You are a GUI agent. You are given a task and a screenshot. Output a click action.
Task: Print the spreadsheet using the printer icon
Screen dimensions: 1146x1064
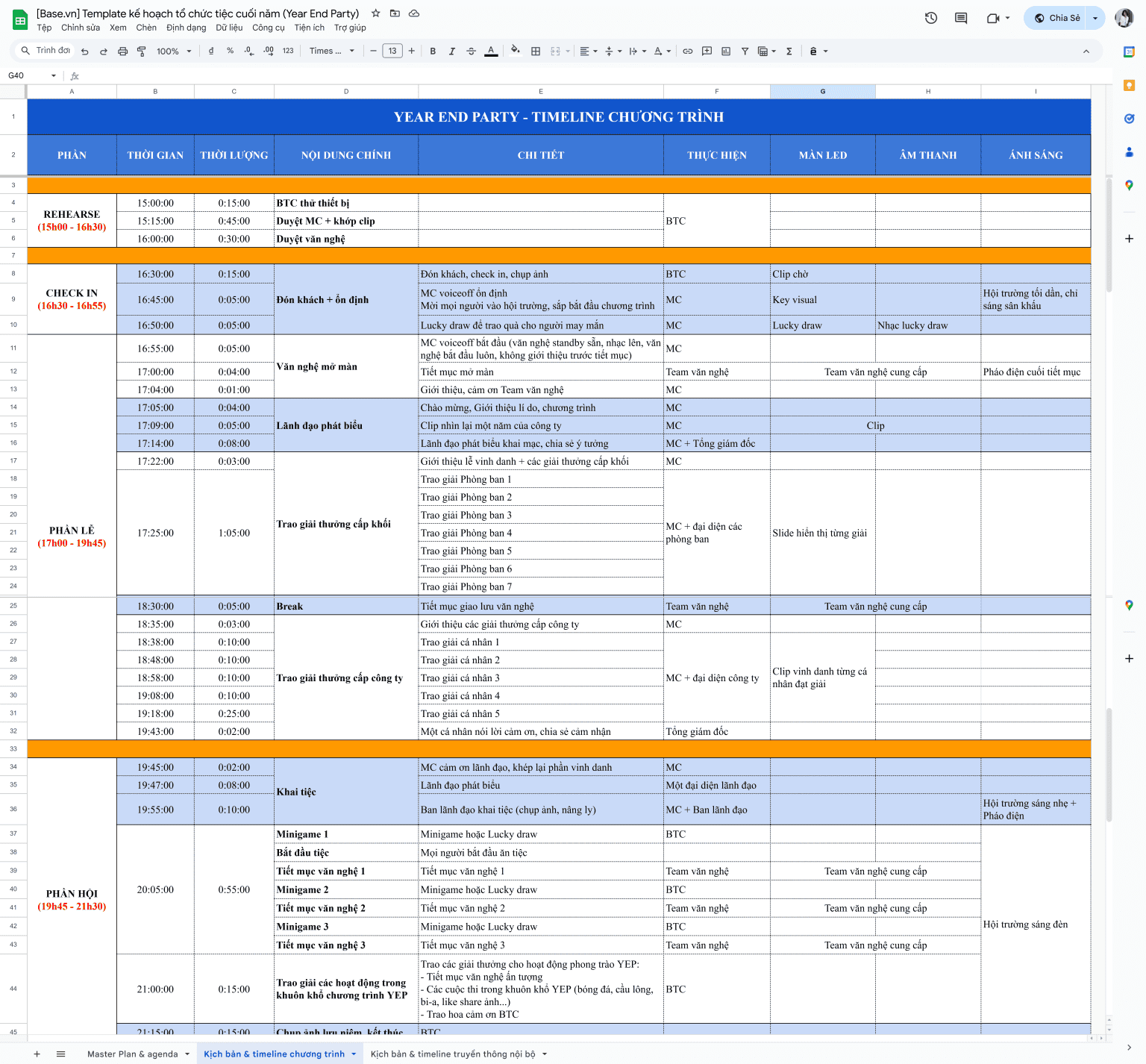[122, 51]
